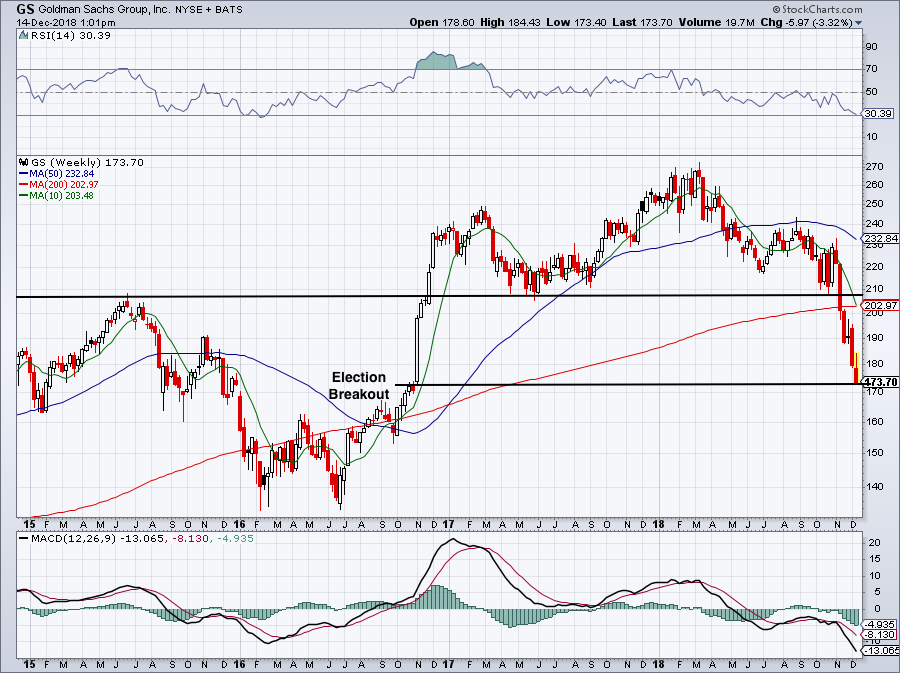Click the 140 price axis label
The height and width of the screenshot is (673, 900).
874,487
